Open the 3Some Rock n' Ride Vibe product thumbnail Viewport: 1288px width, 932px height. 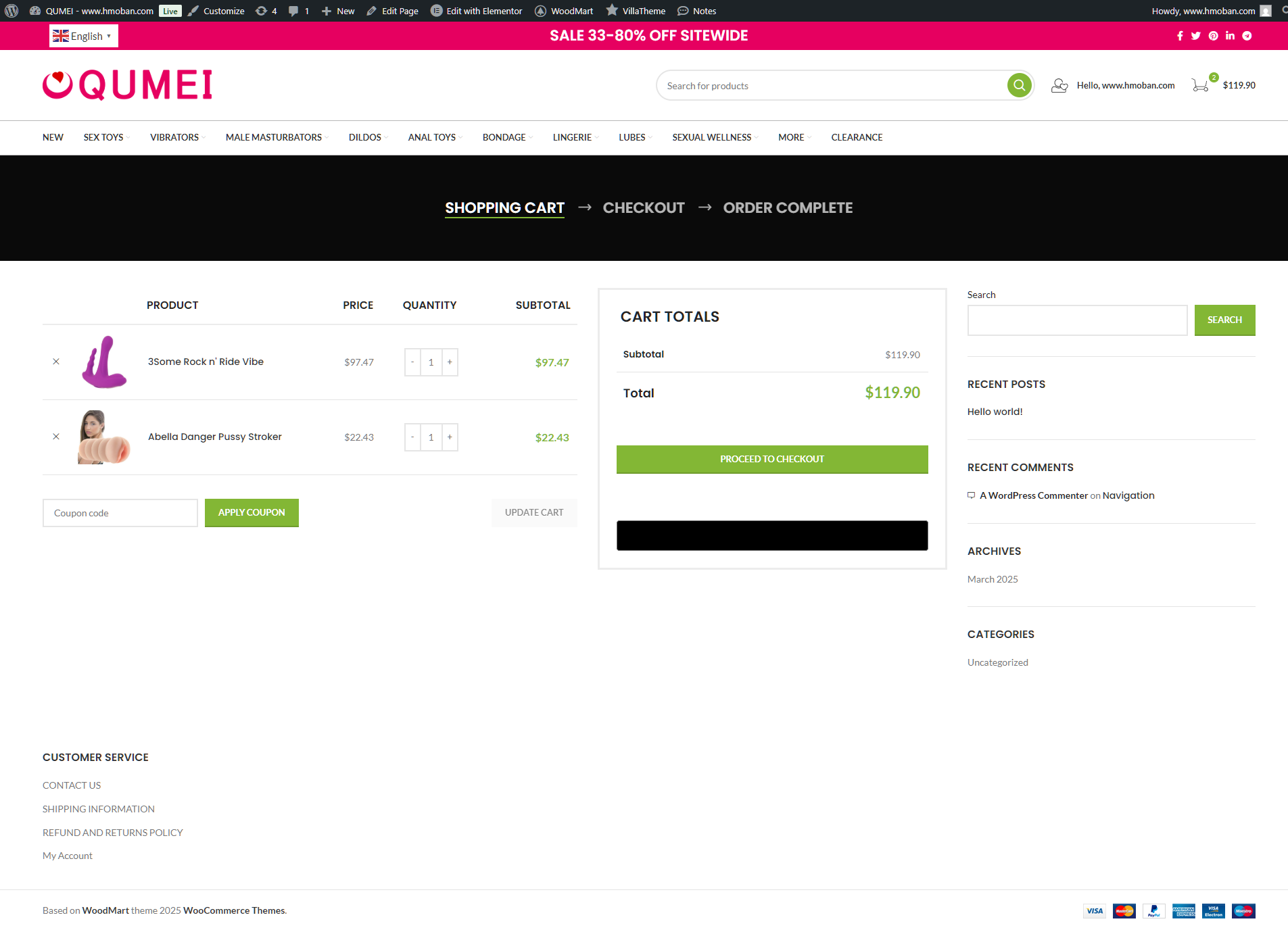coord(104,362)
